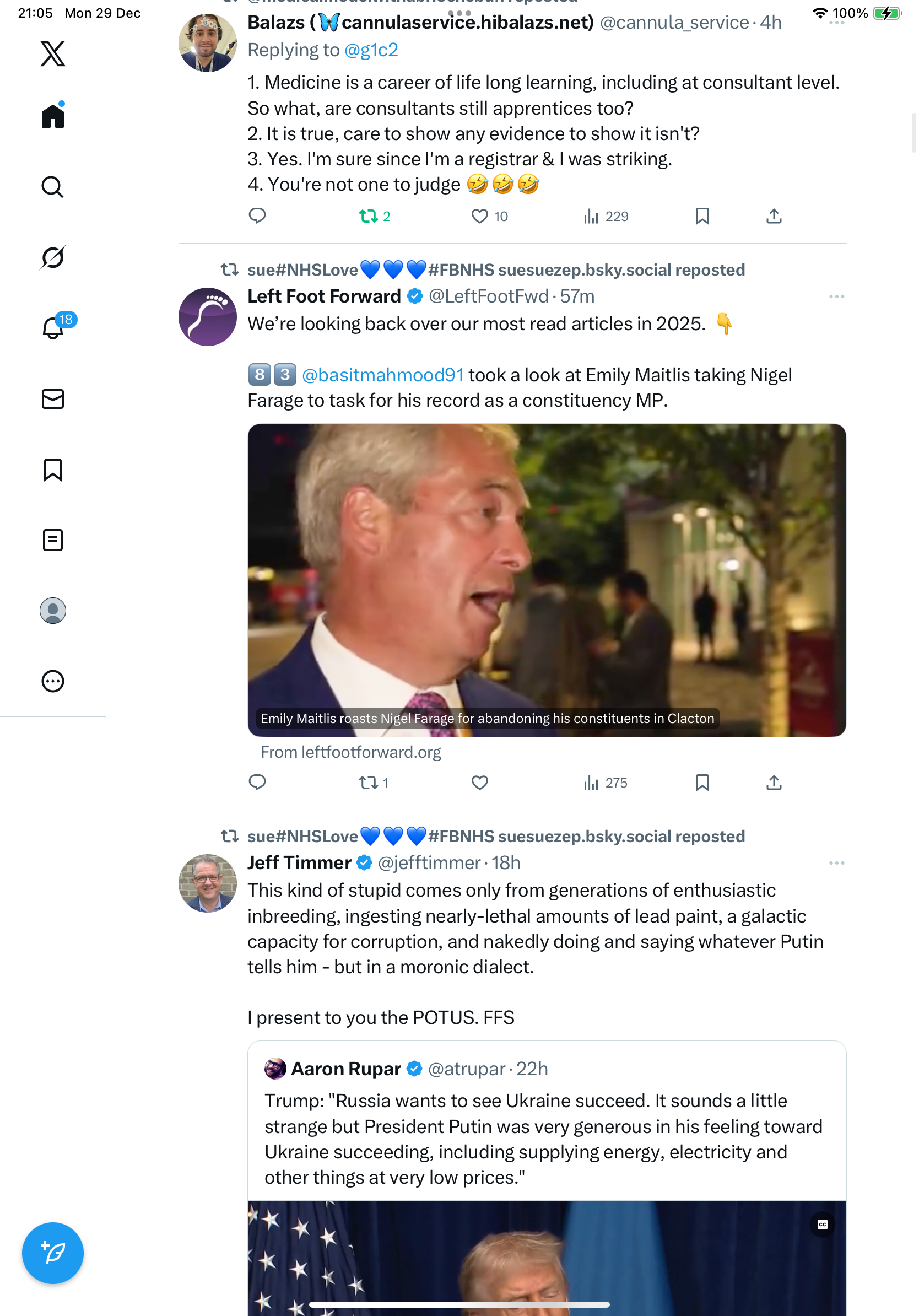This screenshot has height=1316, width=919.
Task: Open @basitmahmood91 mention link
Action: click(383, 375)
